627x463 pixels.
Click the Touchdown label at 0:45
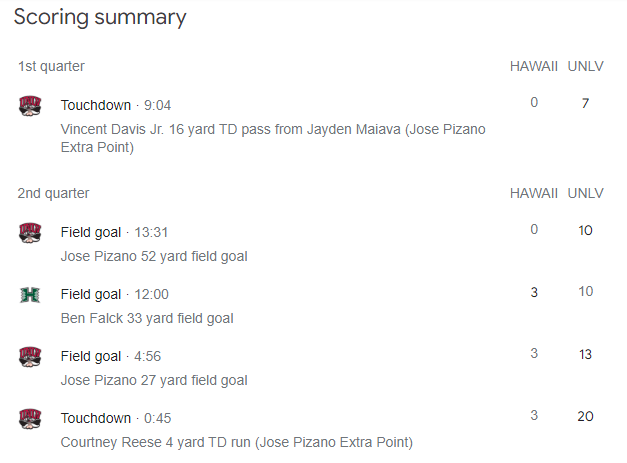click(96, 418)
